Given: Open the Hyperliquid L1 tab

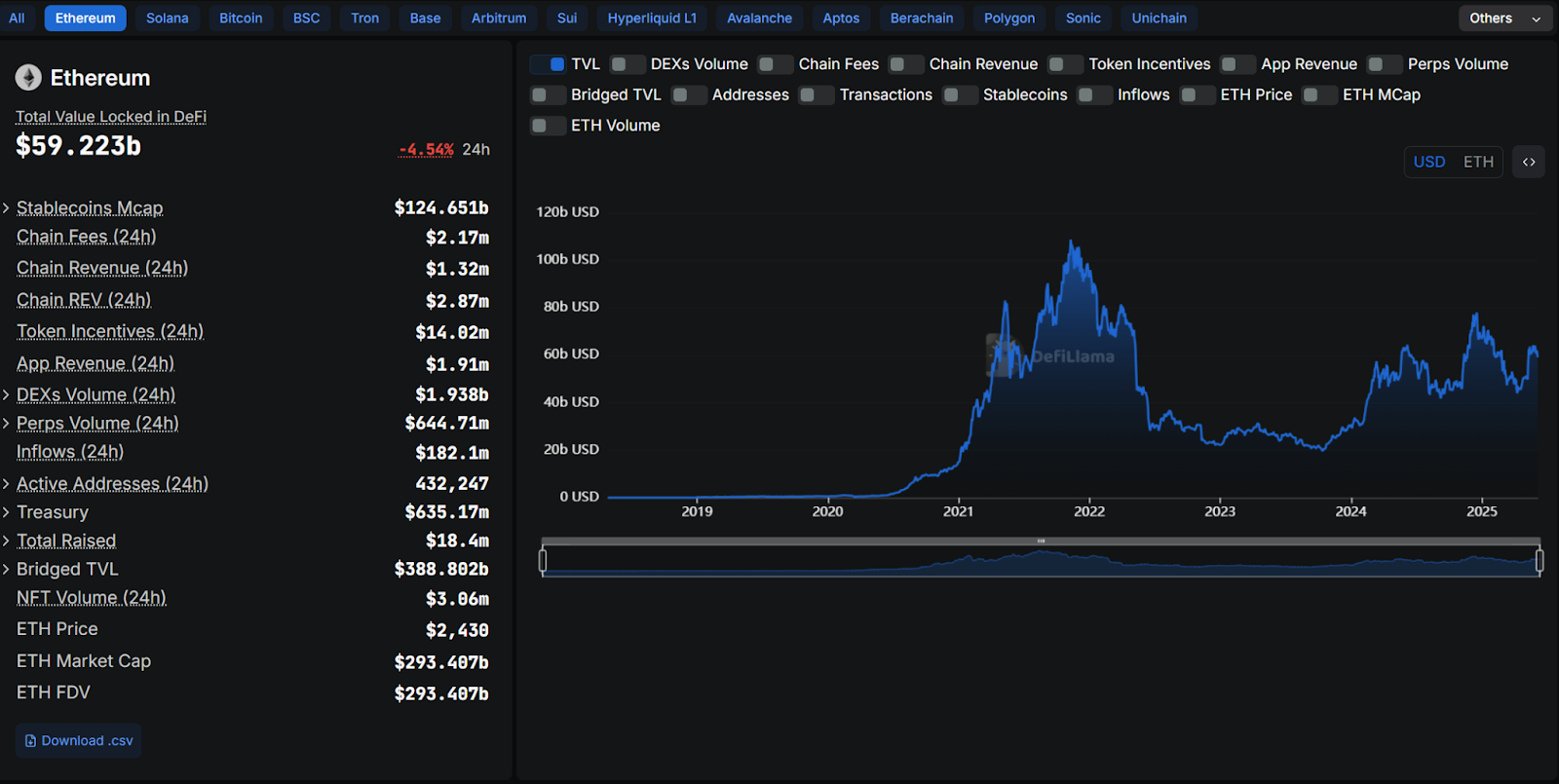Looking at the screenshot, I should coord(652,19).
